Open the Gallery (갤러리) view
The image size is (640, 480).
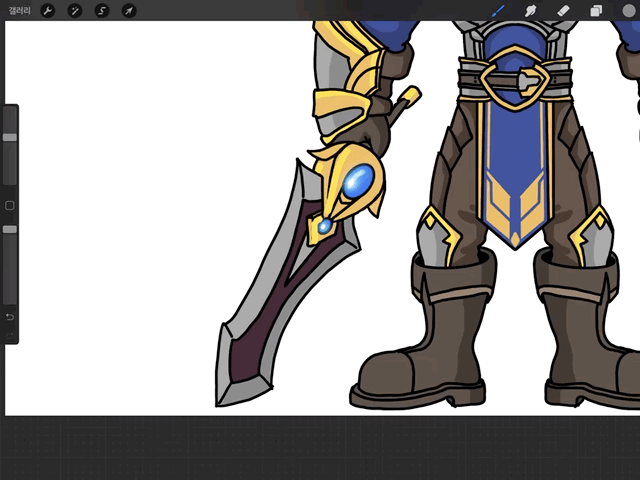pyautogui.click(x=20, y=11)
